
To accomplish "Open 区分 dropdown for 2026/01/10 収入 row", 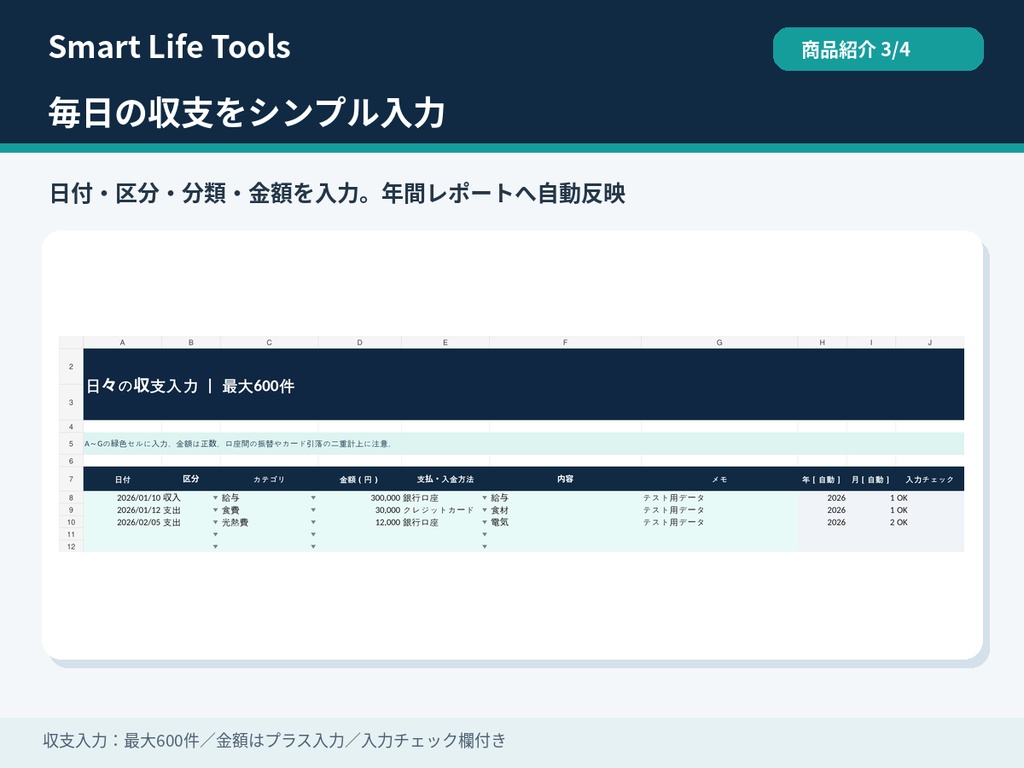I will point(216,498).
